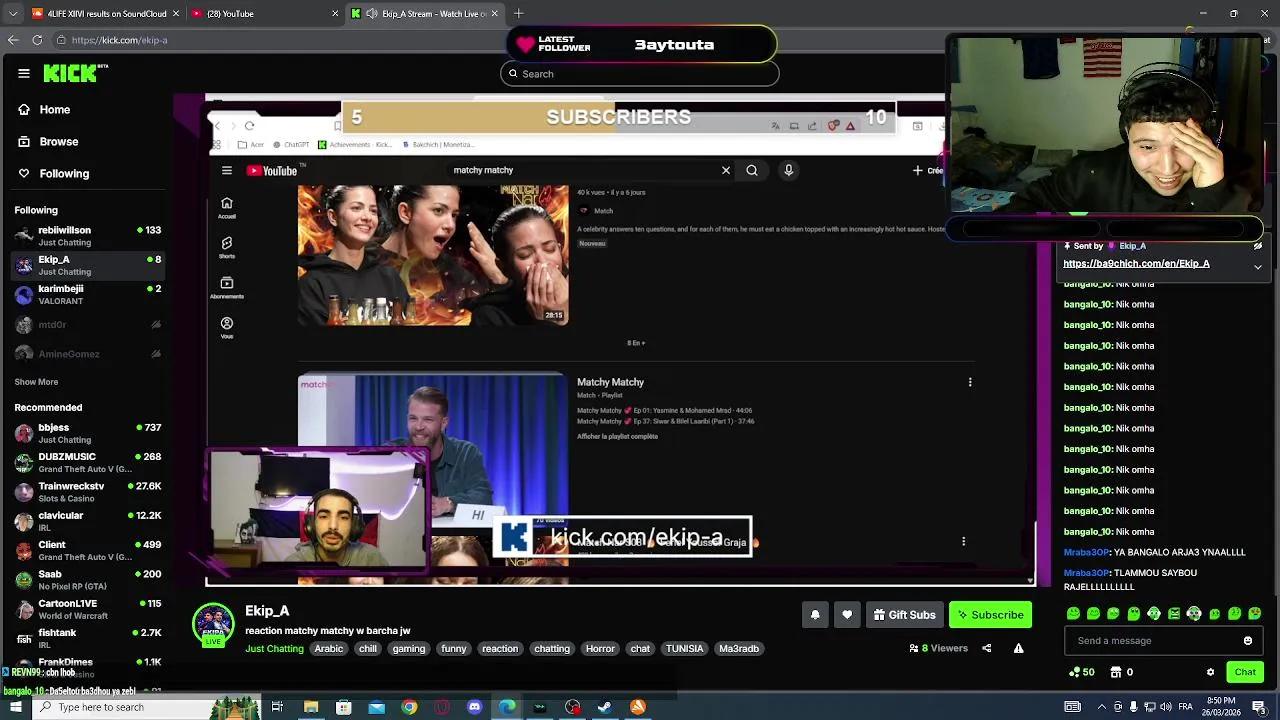Select the TUNISIA tag
This screenshot has width=1280, height=720.
tap(685, 649)
